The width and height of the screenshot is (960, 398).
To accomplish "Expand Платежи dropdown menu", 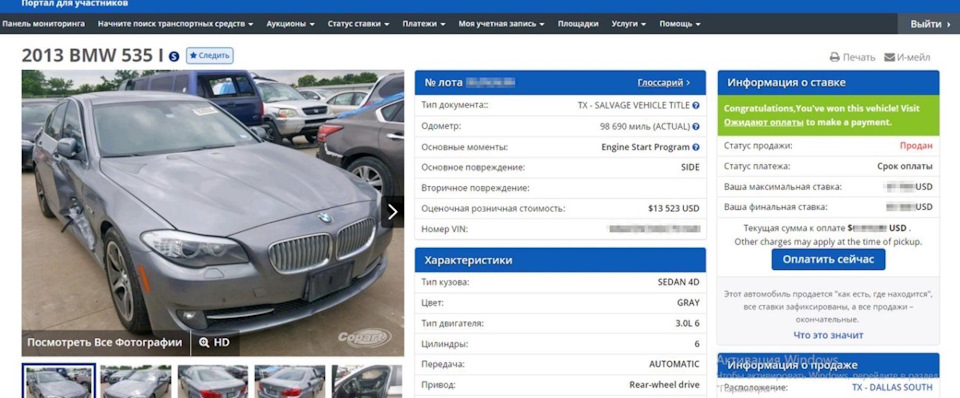I will (x=424, y=24).
